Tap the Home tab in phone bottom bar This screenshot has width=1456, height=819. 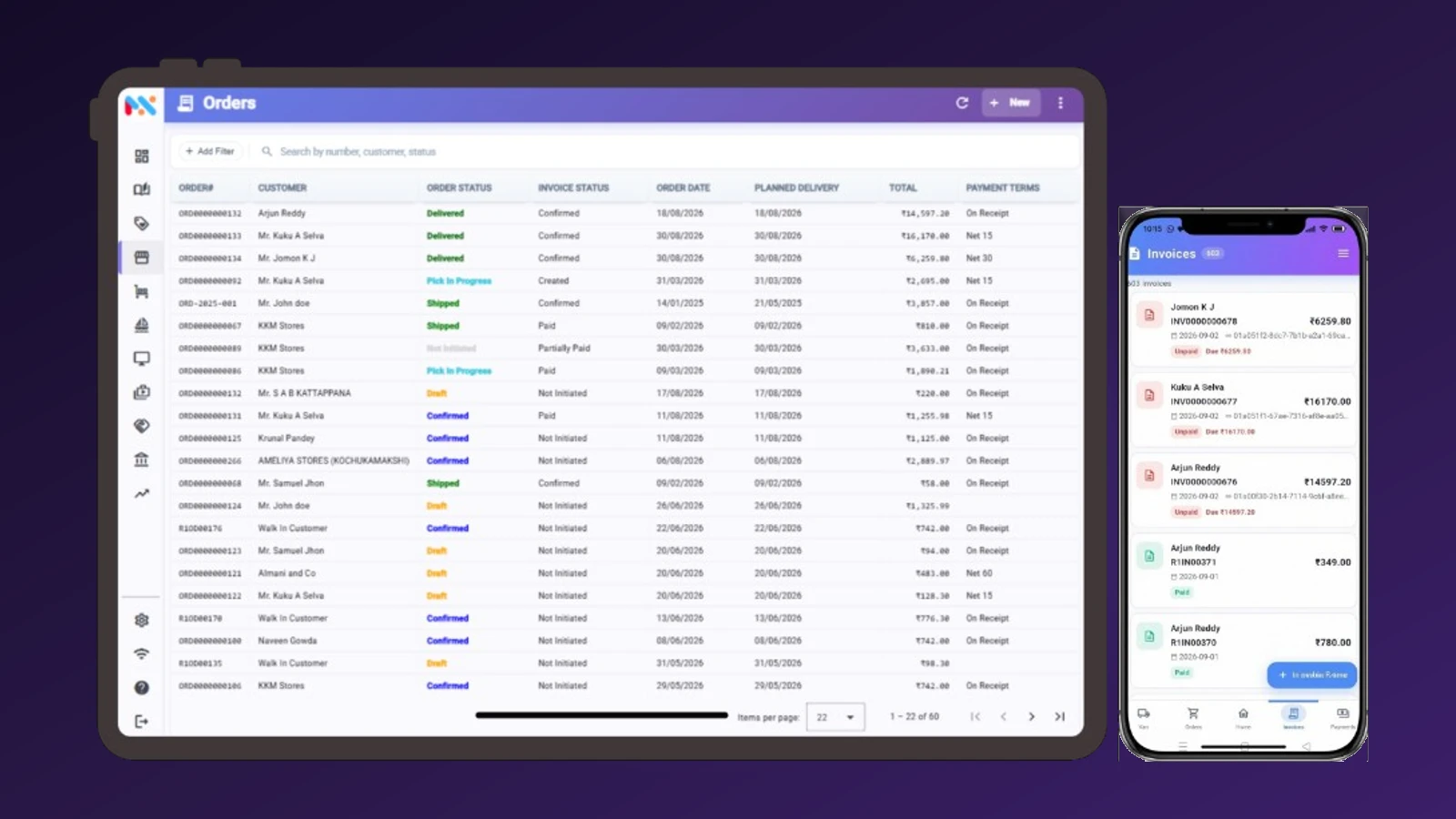tap(1243, 717)
